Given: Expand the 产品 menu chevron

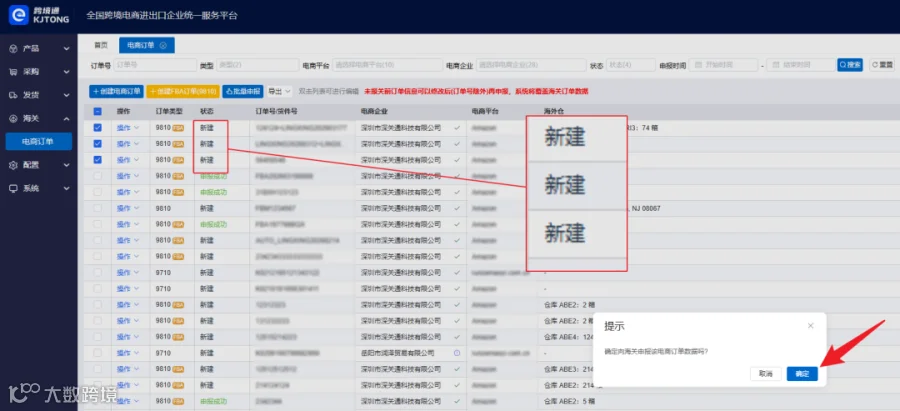Looking at the screenshot, I should click(x=67, y=49).
